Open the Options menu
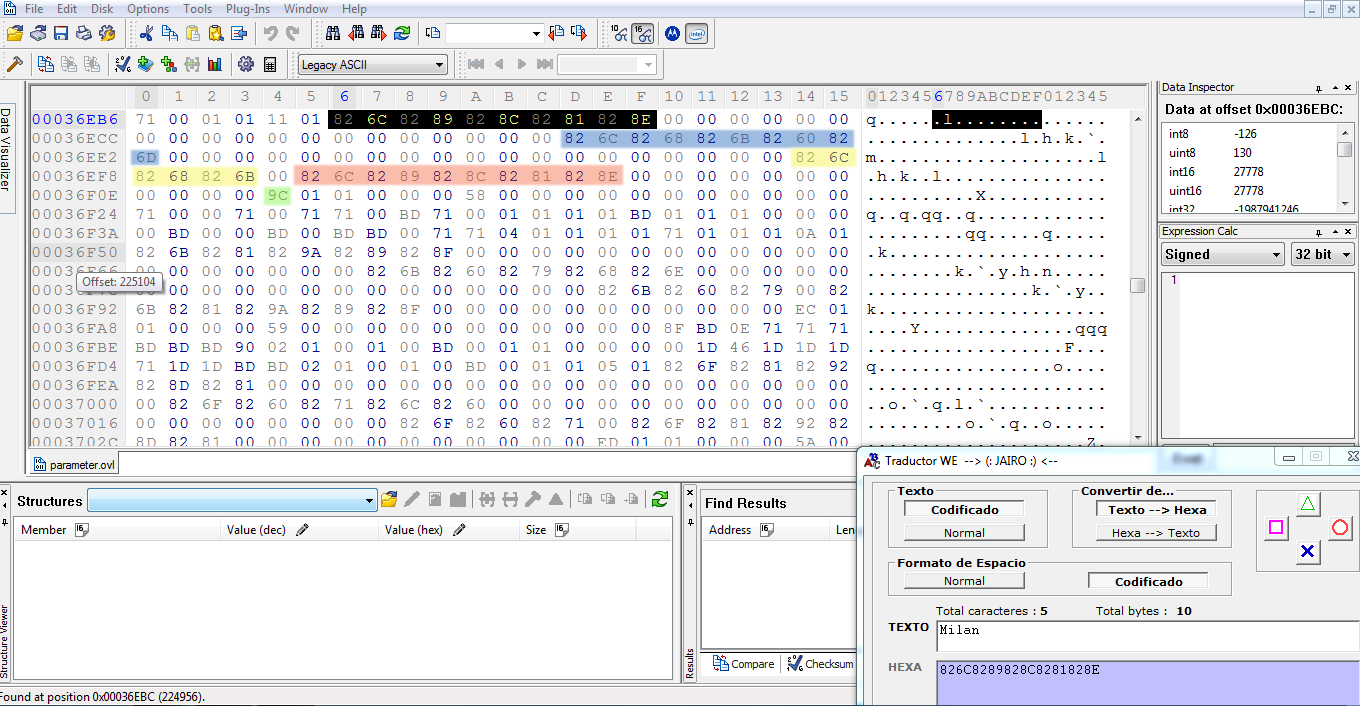 click(x=148, y=9)
